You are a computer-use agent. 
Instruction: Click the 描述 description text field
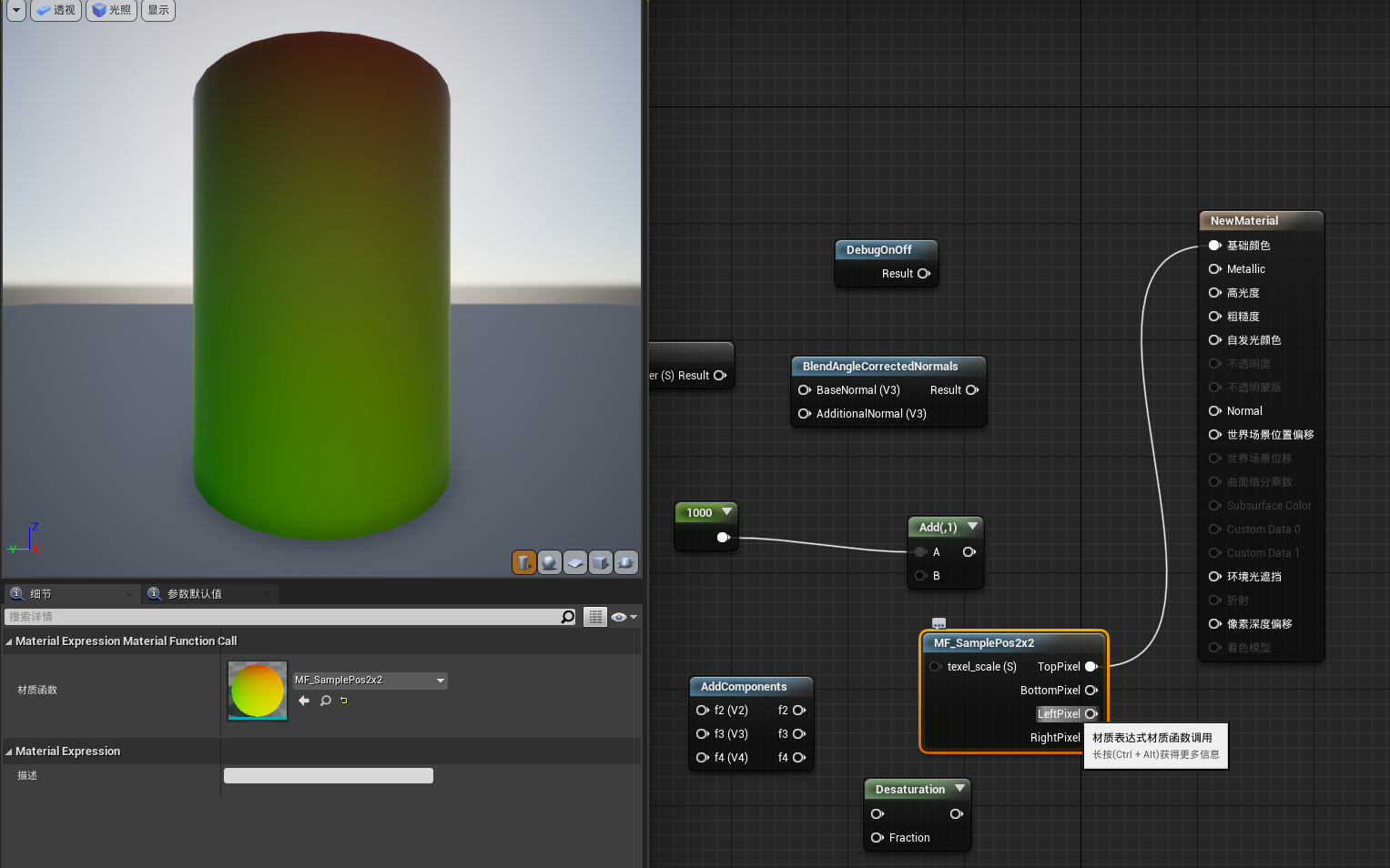[328, 776]
